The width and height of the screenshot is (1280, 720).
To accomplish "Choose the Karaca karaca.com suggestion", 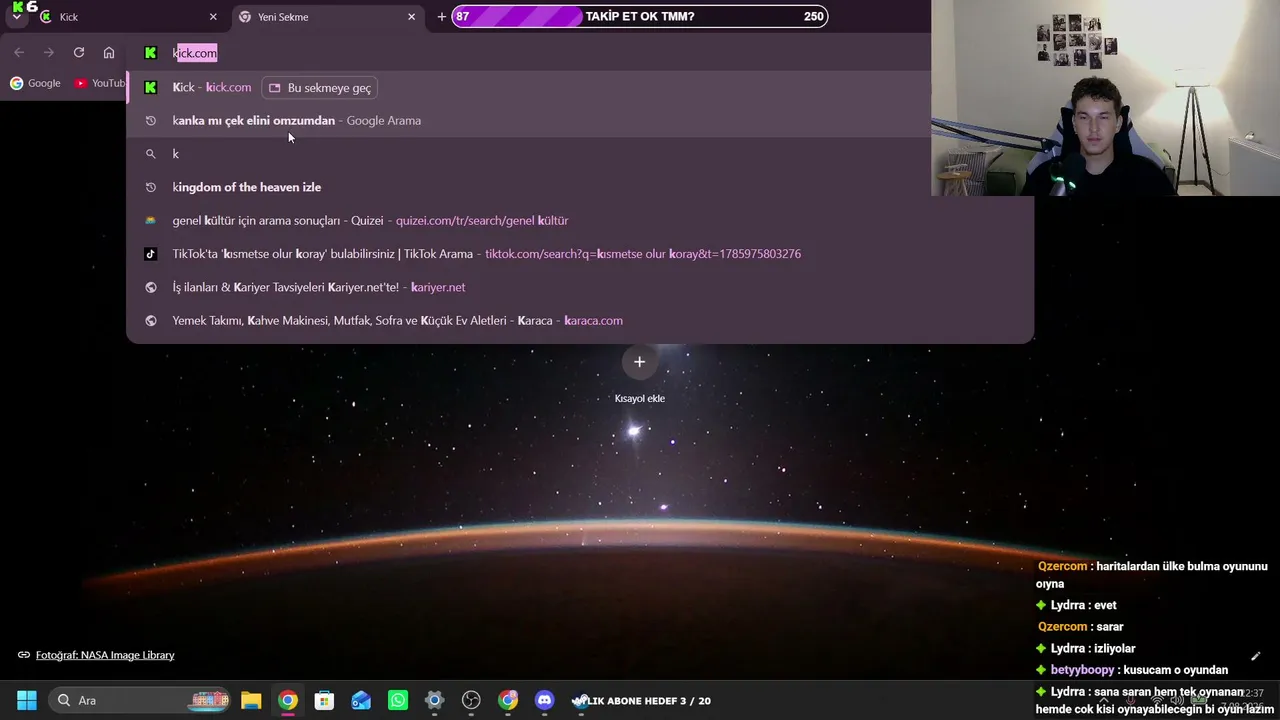I will pos(580,321).
